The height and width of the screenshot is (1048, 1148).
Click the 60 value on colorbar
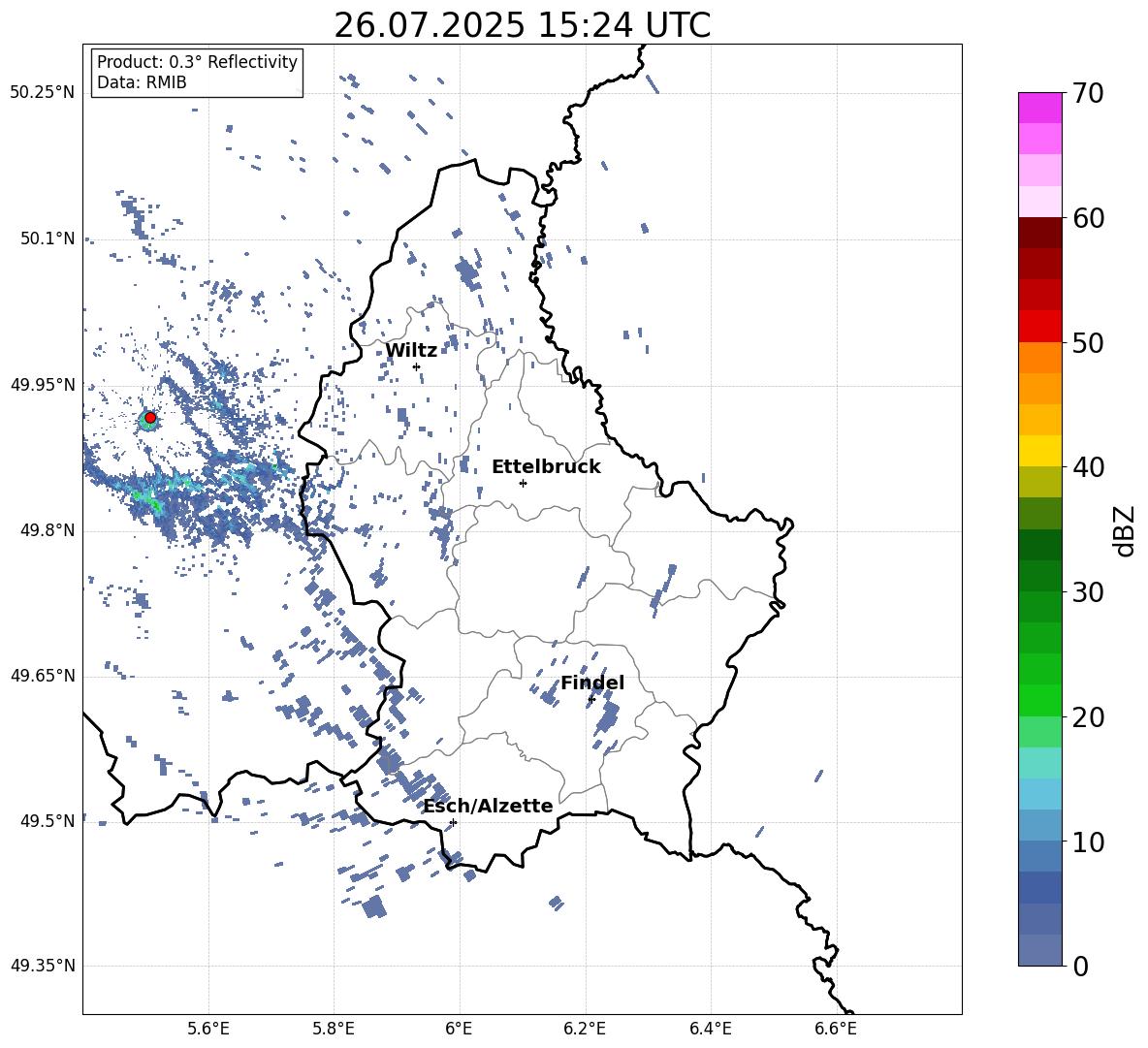pyautogui.click(x=1088, y=218)
